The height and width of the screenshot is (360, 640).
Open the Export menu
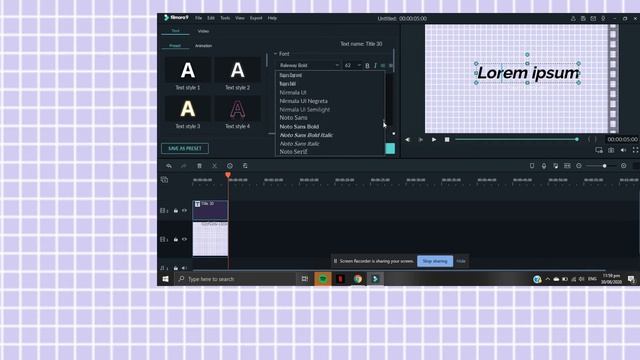point(256,18)
